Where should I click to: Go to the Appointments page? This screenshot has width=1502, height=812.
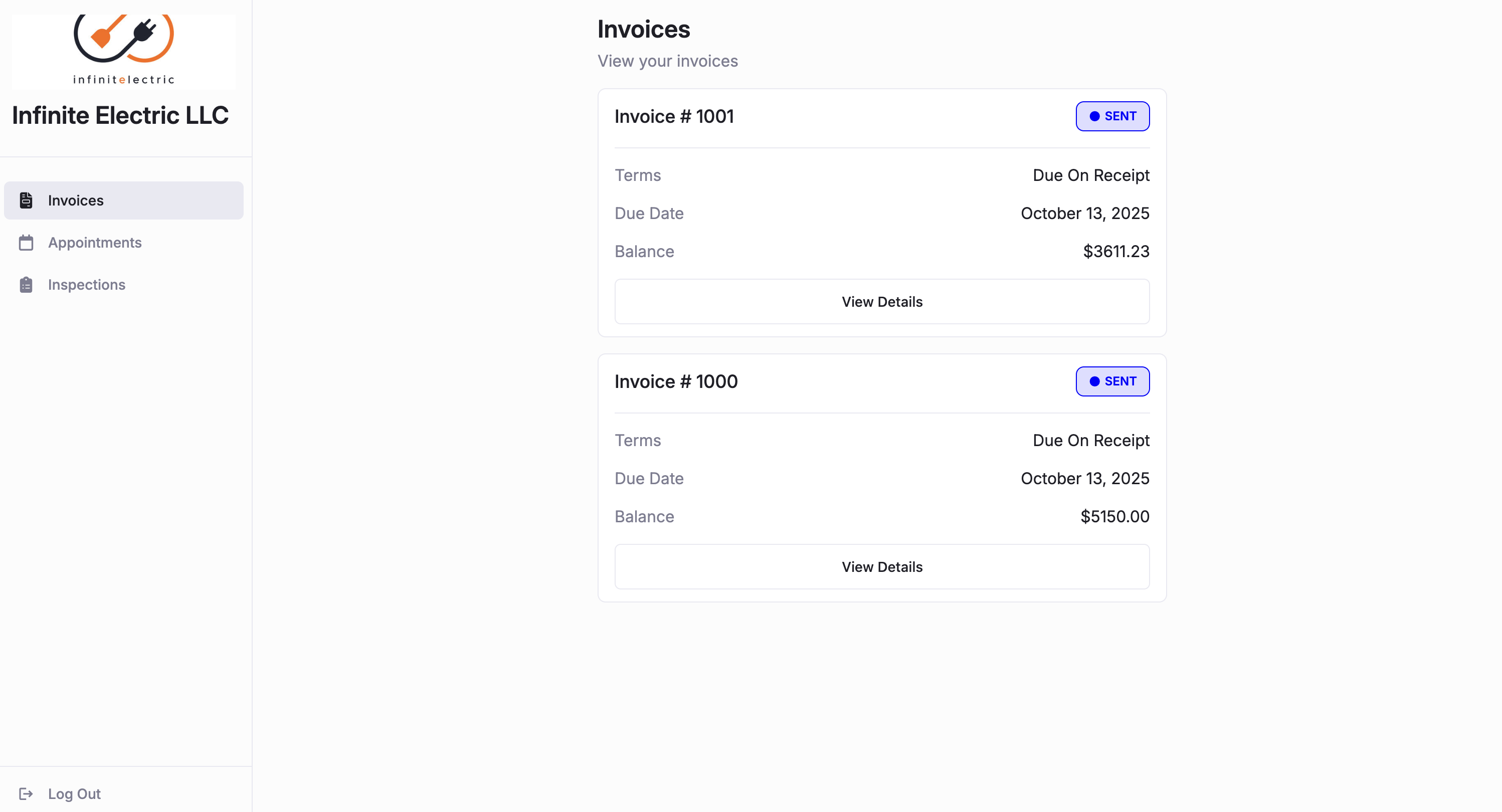tap(94, 243)
